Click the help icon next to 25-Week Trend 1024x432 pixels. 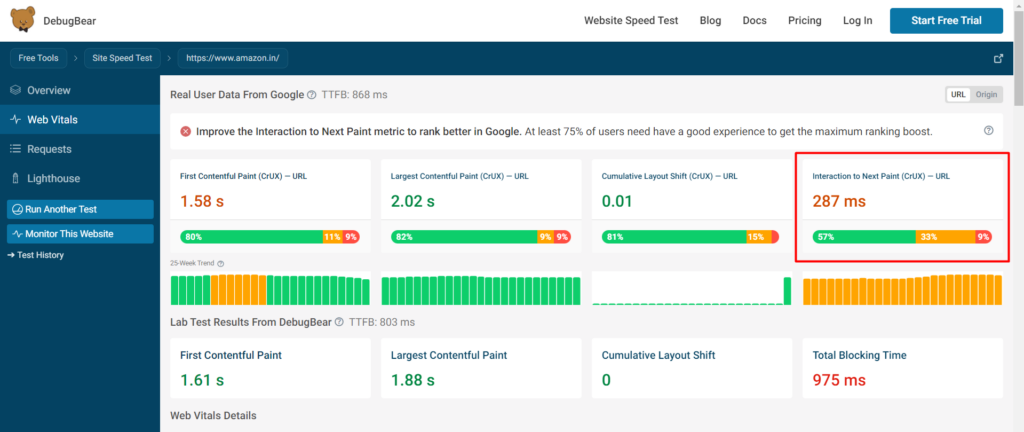[x=220, y=264]
